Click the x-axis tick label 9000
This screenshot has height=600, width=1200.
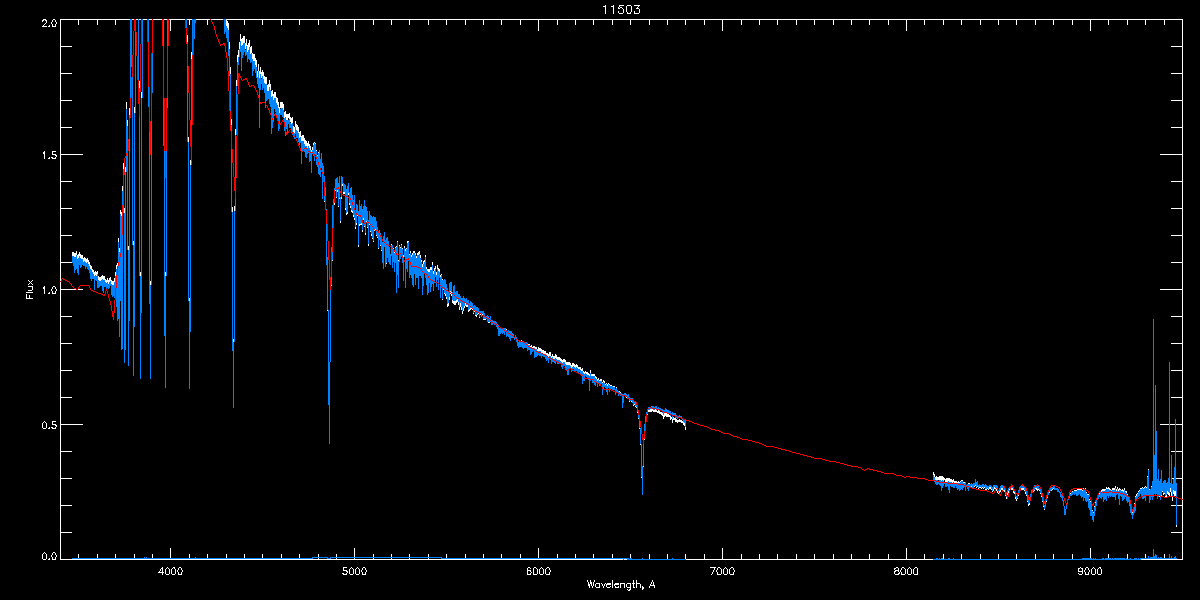click(x=1090, y=572)
